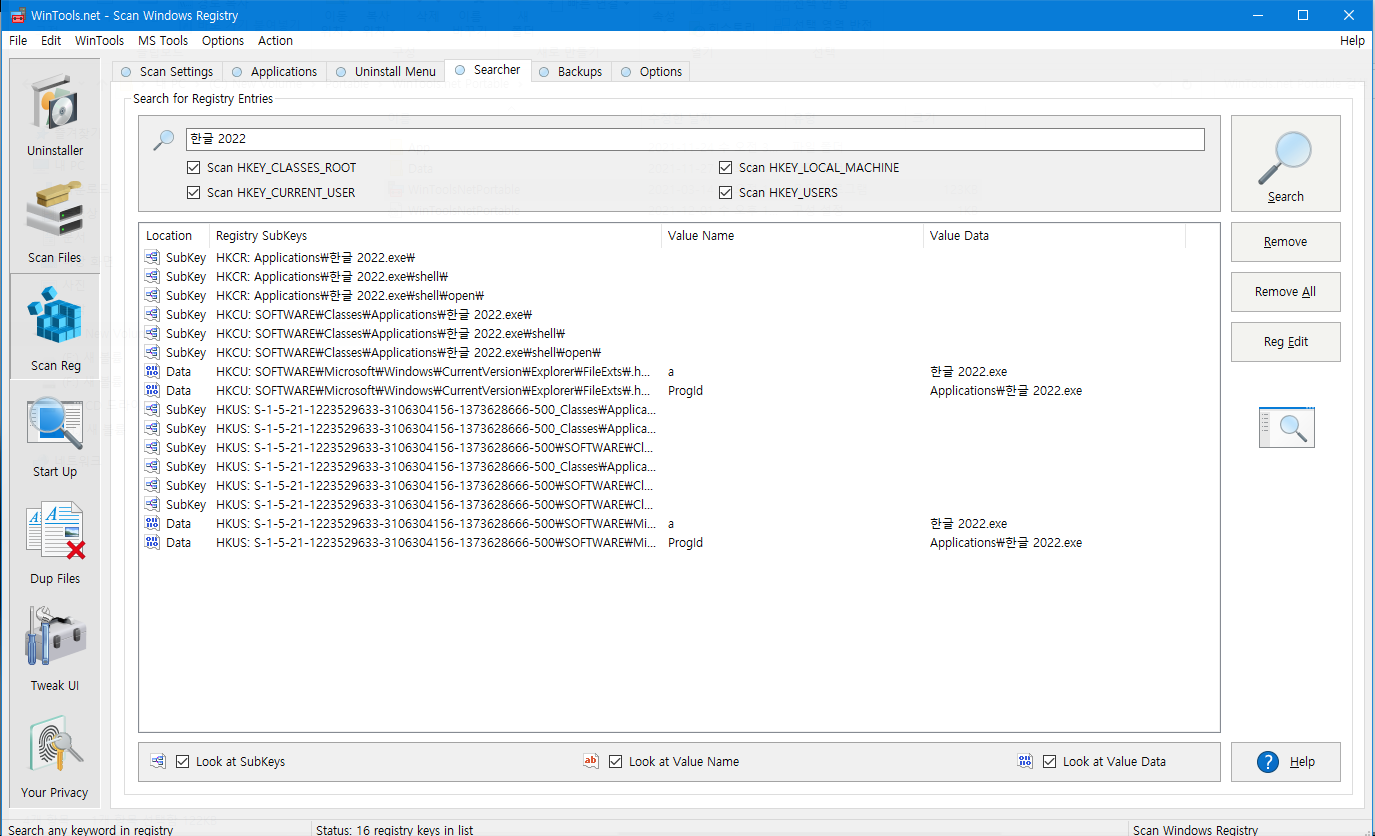Open the Help menu in menu bar
Screen dimensions: 1375x836
(1352, 41)
